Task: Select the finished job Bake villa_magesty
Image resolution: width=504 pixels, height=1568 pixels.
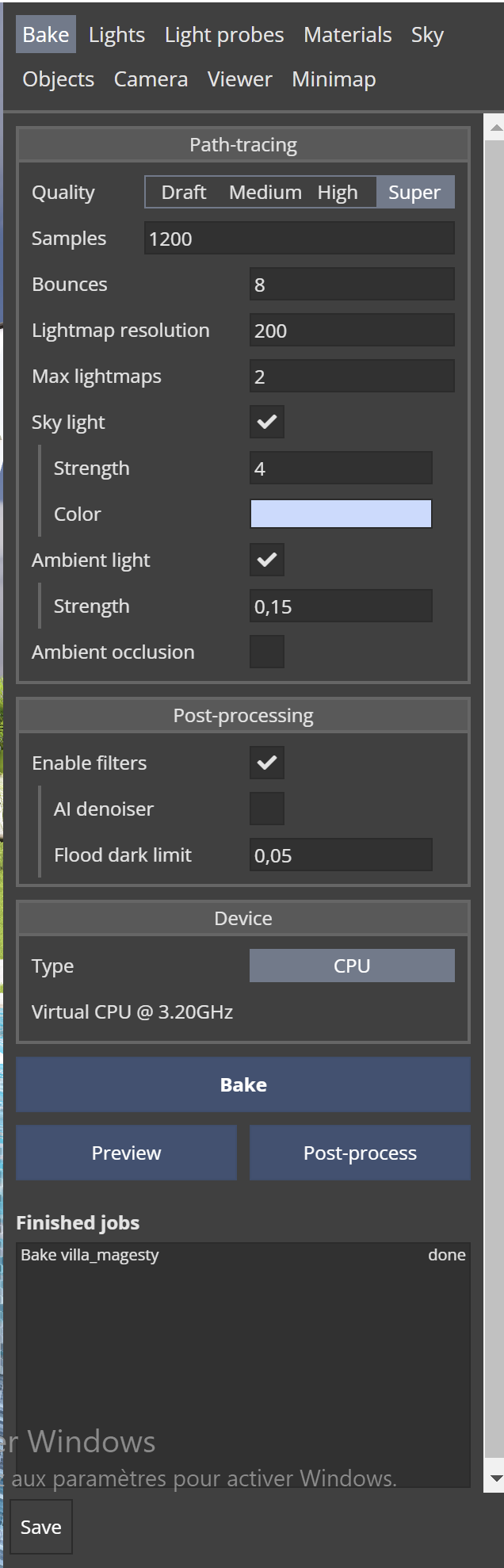Action: click(243, 1255)
